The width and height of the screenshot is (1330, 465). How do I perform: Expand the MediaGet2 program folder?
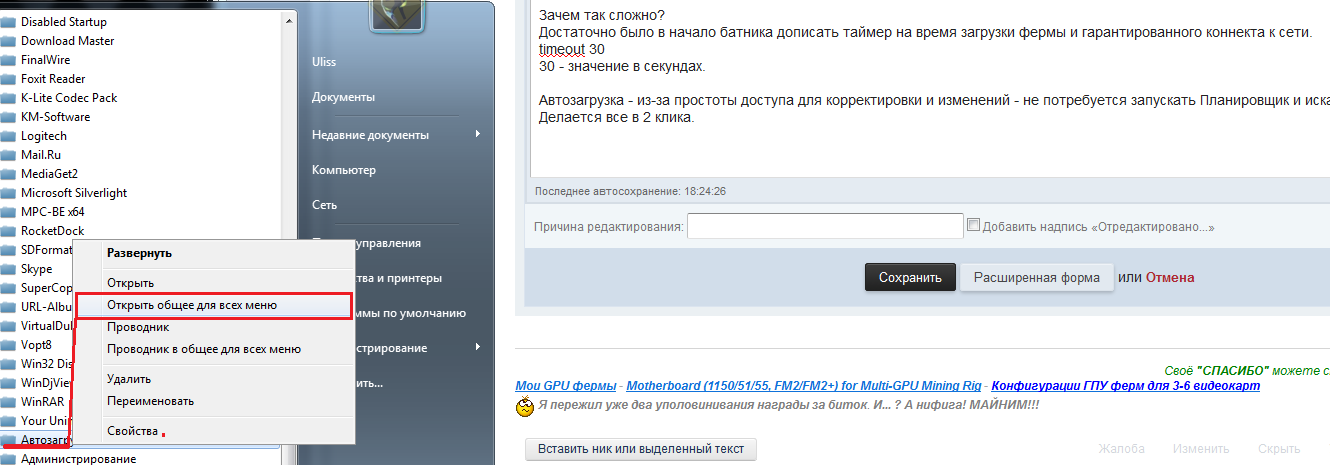(x=49, y=174)
